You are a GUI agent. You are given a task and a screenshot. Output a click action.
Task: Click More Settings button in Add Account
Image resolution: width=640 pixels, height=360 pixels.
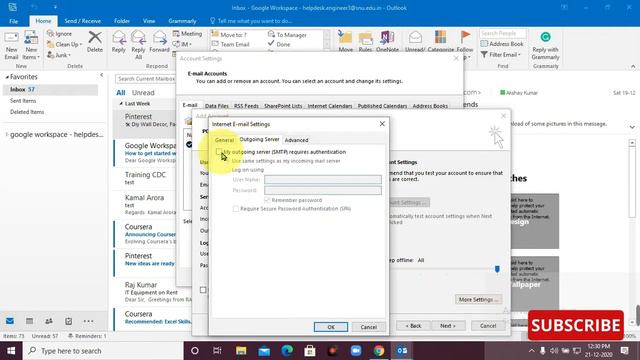478,299
